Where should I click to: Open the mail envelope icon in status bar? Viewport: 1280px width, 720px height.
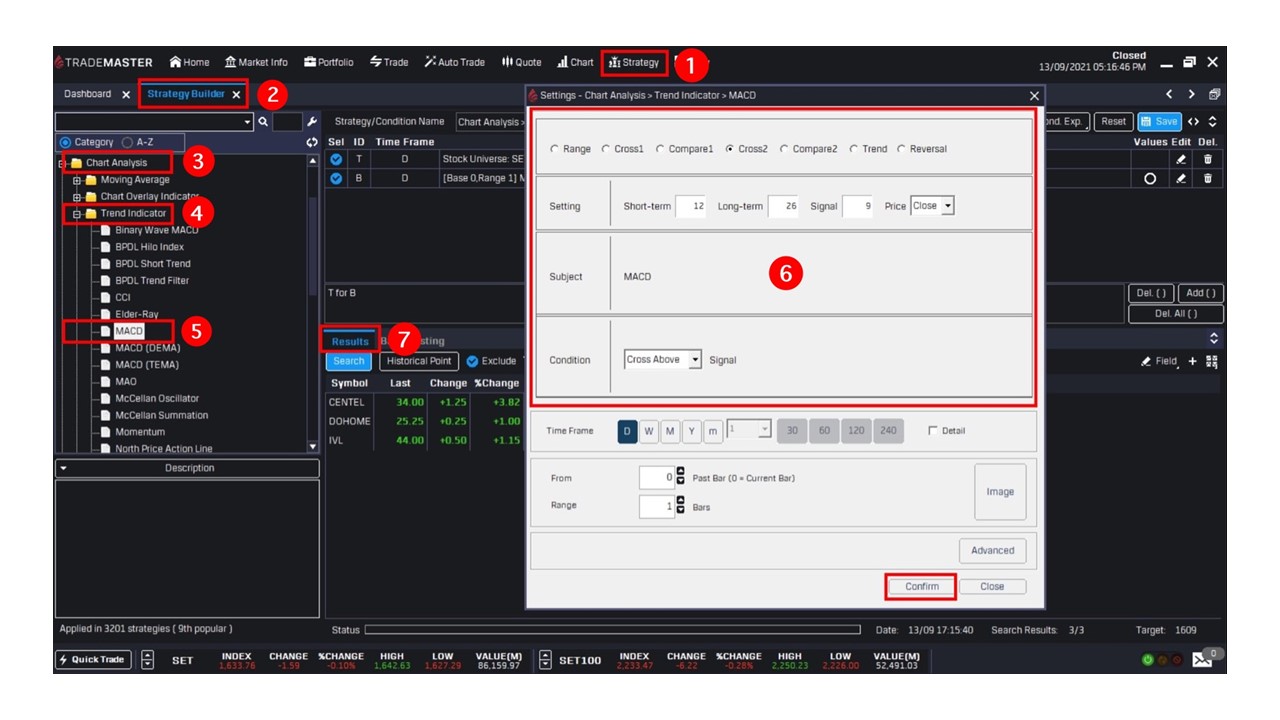[x=1201, y=661]
